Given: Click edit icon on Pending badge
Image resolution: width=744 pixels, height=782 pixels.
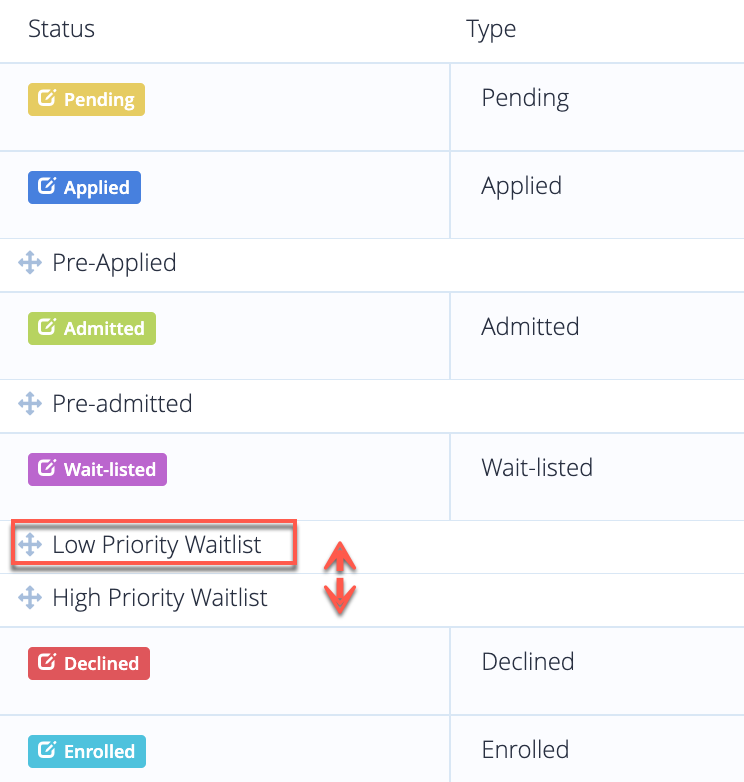Looking at the screenshot, I should 47,98.
